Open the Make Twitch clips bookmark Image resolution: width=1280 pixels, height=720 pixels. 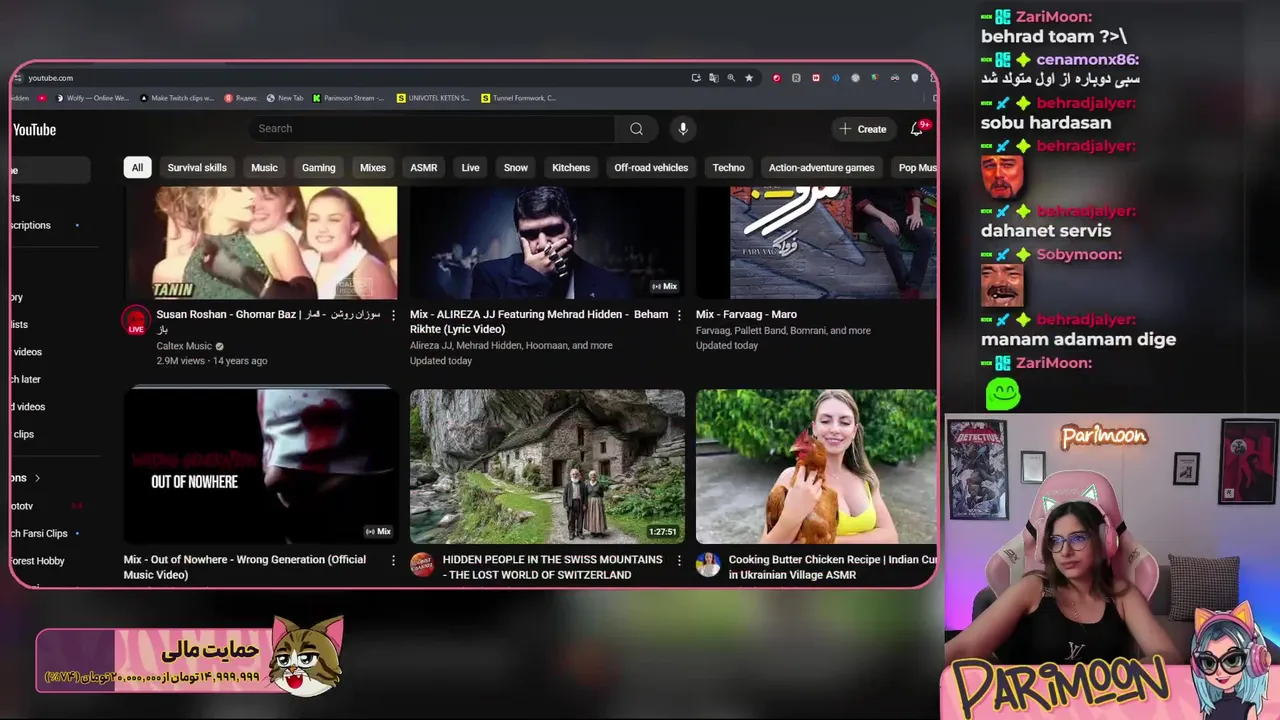177,98
